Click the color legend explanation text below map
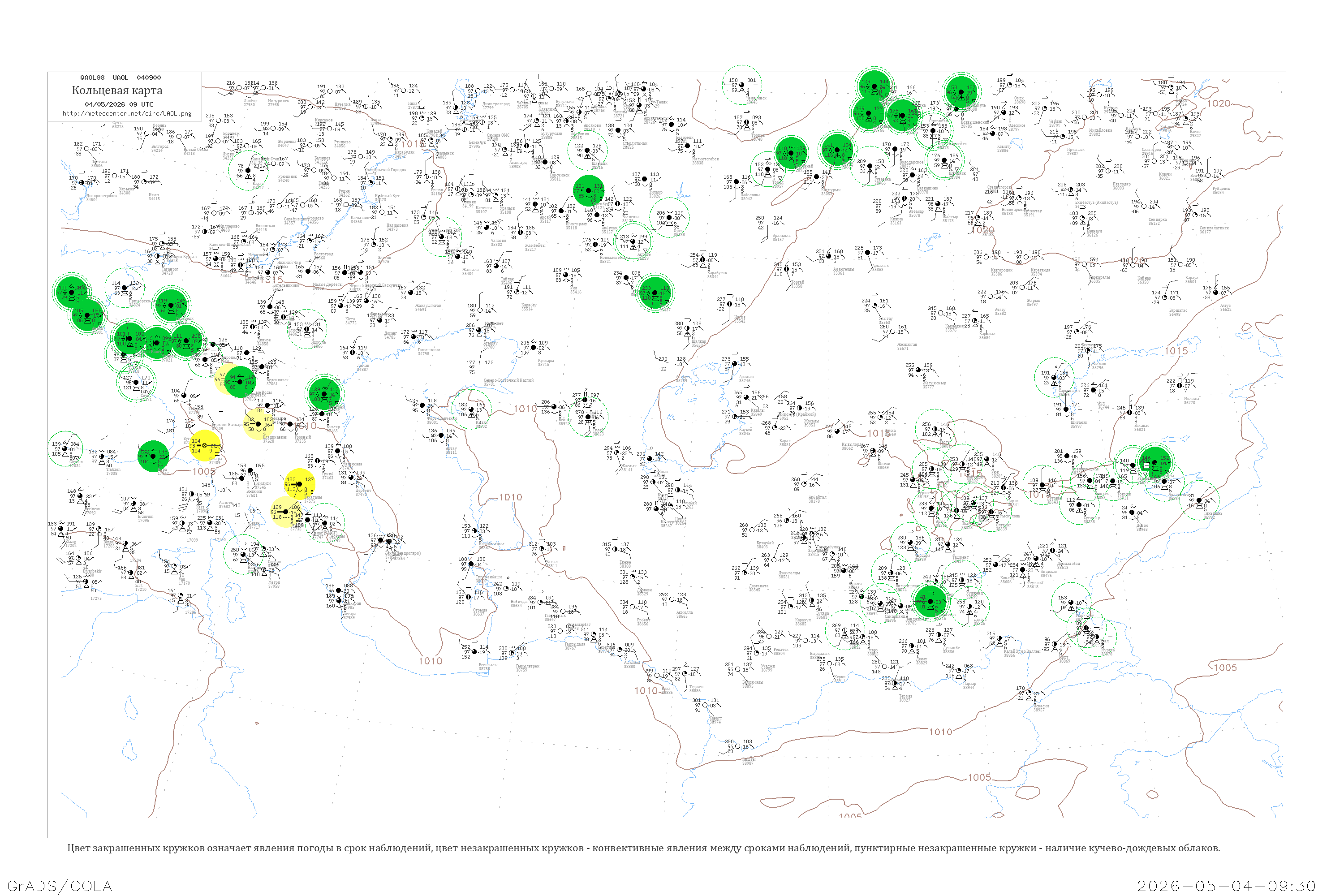Image resolution: width=1344 pixels, height=896 pixels. 643,848
